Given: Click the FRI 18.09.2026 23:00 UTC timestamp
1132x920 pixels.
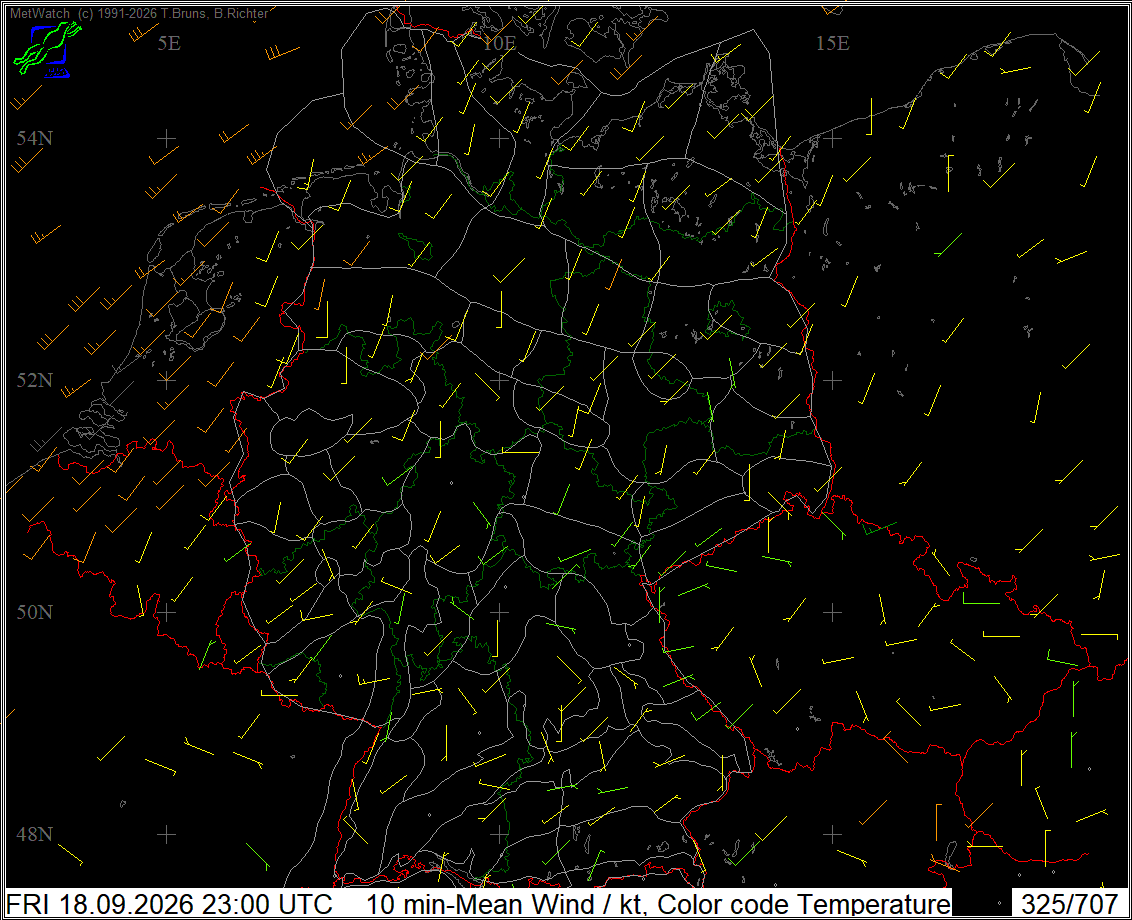Looking at the screenshot, I should (169, 904).
